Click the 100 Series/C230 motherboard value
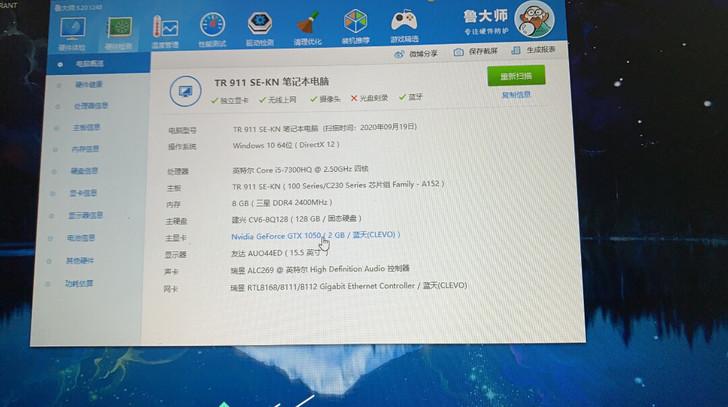728x407 pixels. coord(338,185)
